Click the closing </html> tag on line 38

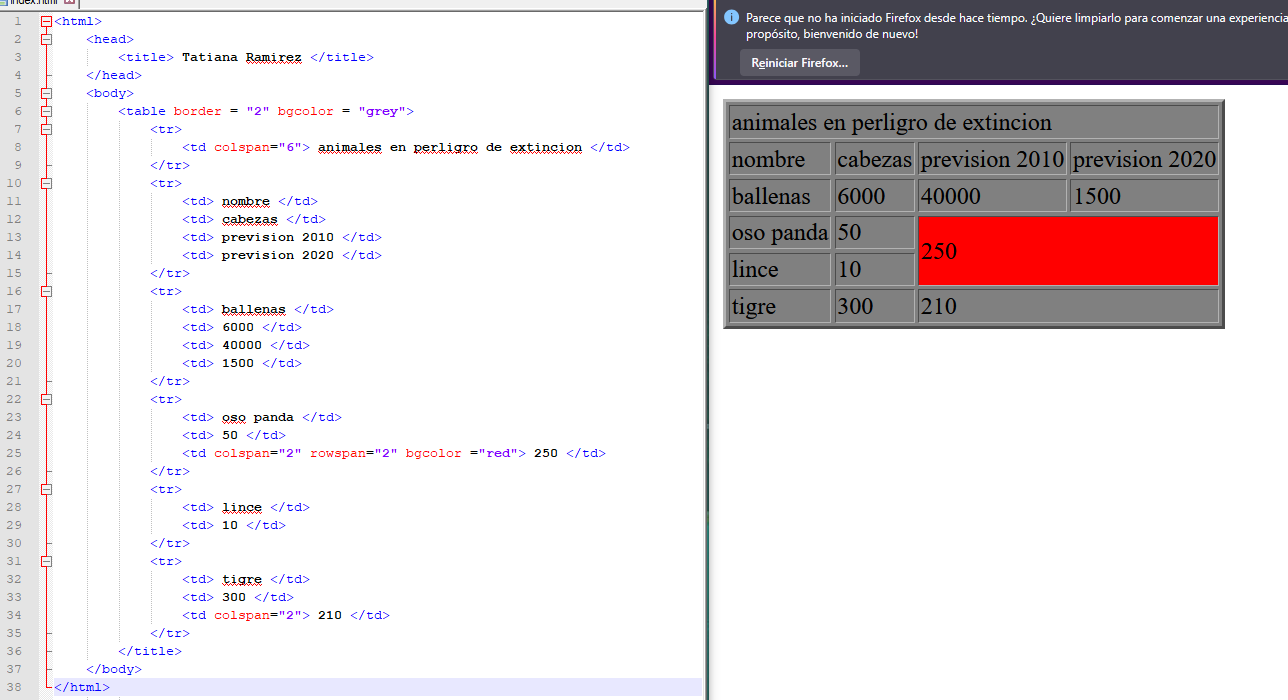(x=81, y=687)
